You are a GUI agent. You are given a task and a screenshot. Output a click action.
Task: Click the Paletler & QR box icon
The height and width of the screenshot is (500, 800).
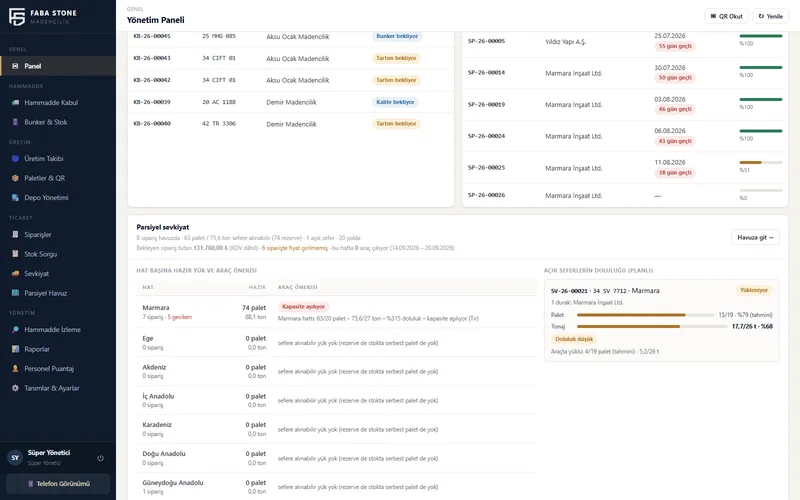[15, 178]
